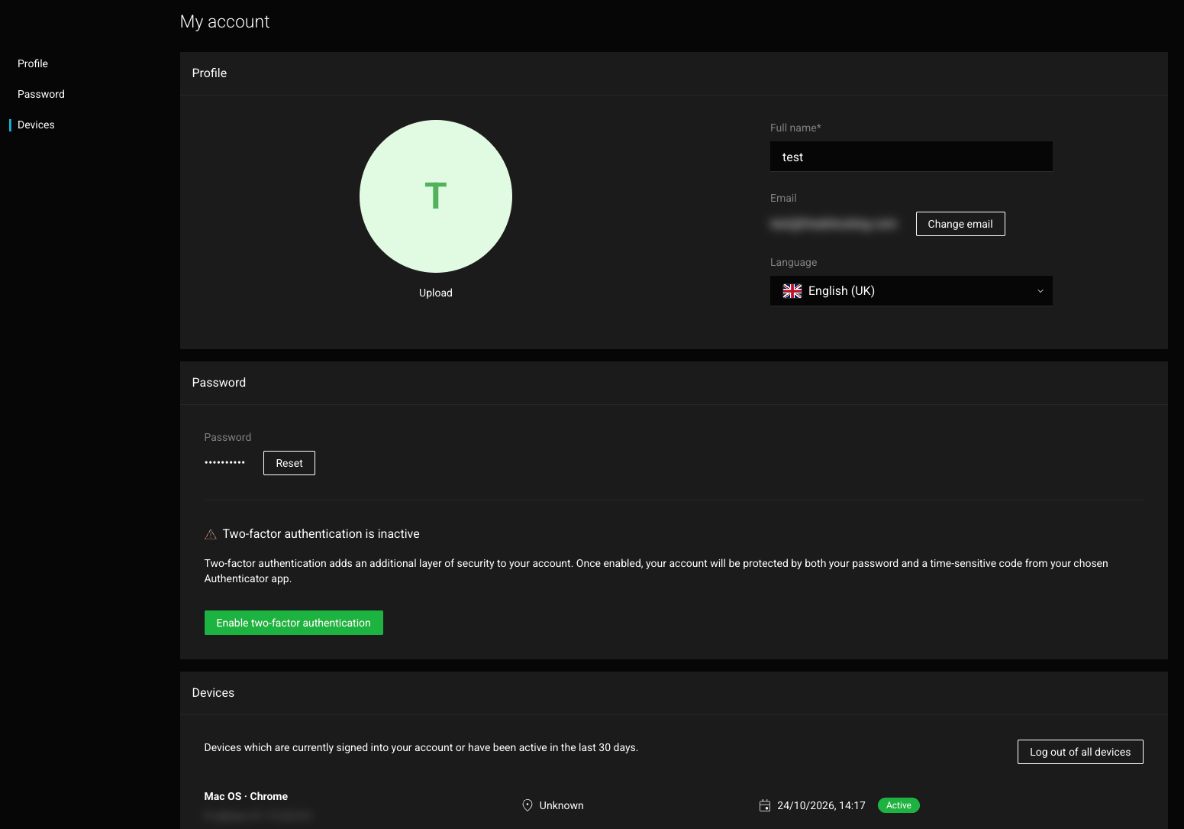Click the Full name input field
Viewport: 1184px width, 829px height.
[911, 156]
